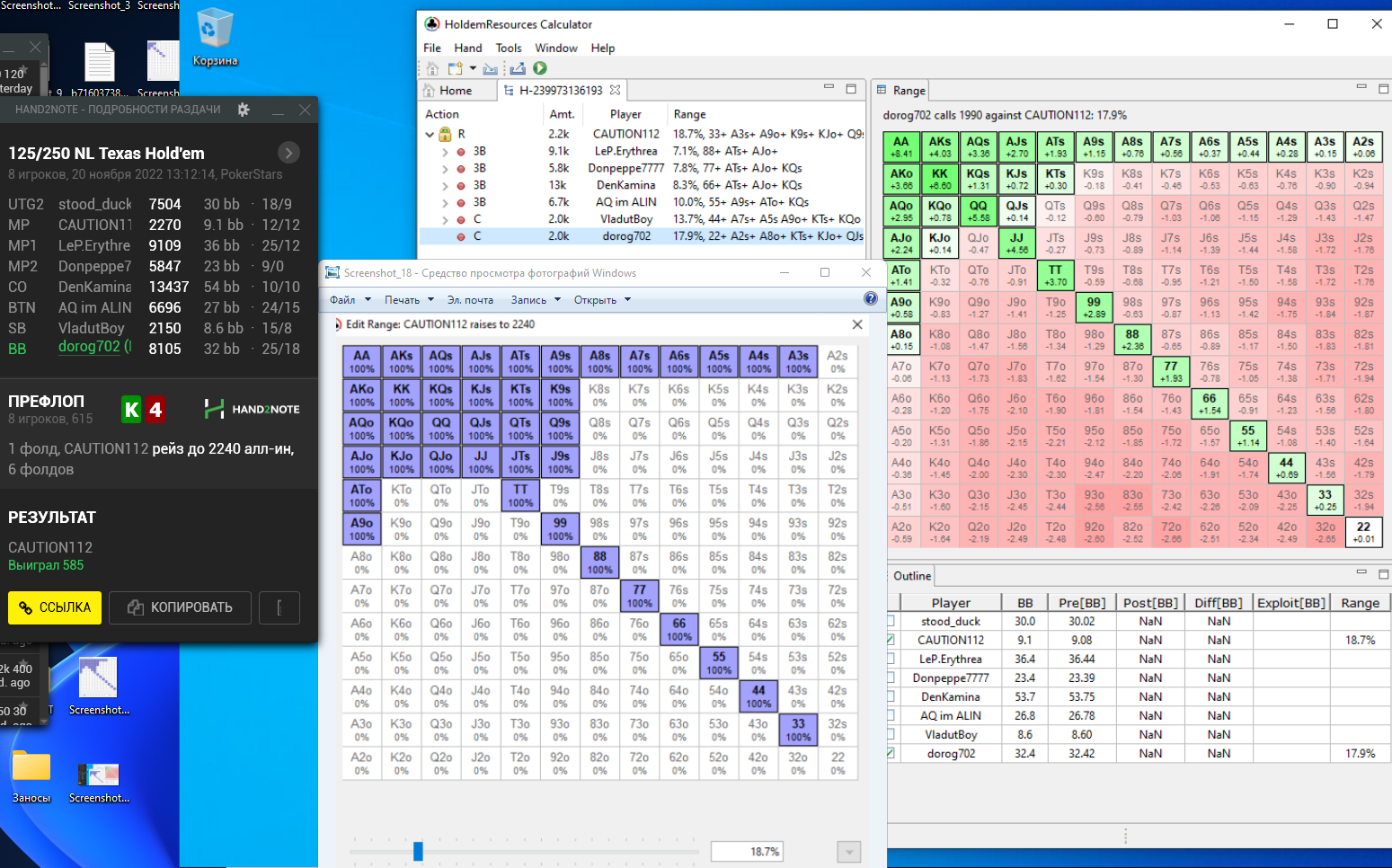The height and width of the screenshot is (868, 1392).
Task: Click the 18.7% range percentage field
Action: pyautogui.click(x=747, y=852)
